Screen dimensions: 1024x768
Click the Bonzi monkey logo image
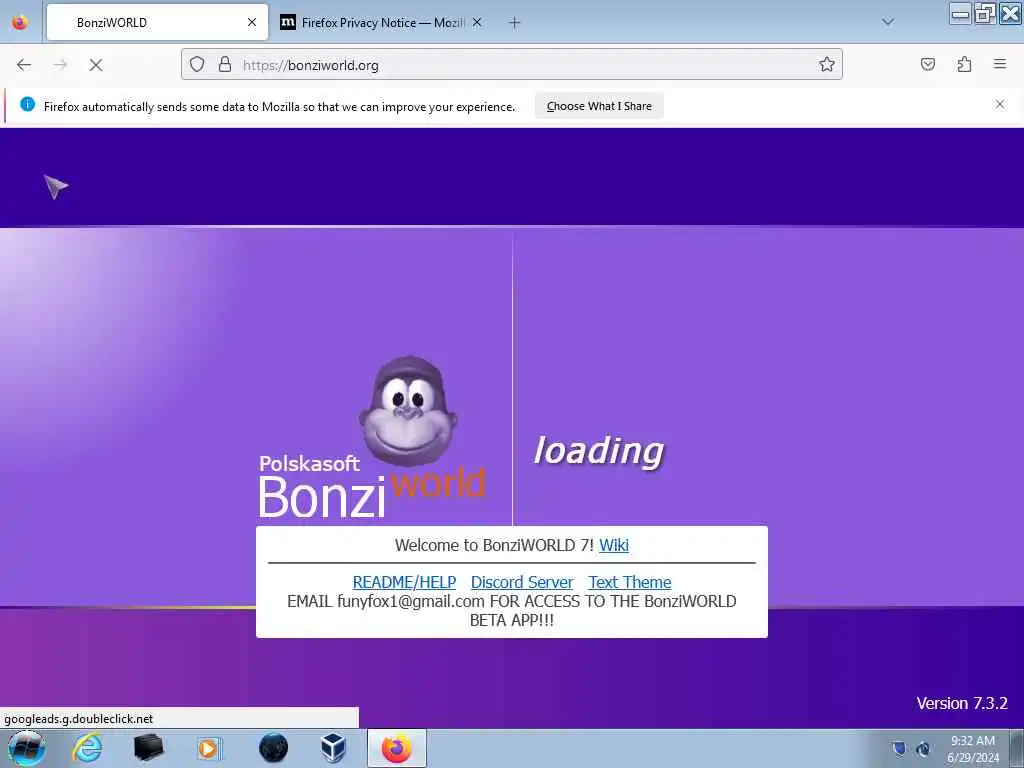pos(408,410)
